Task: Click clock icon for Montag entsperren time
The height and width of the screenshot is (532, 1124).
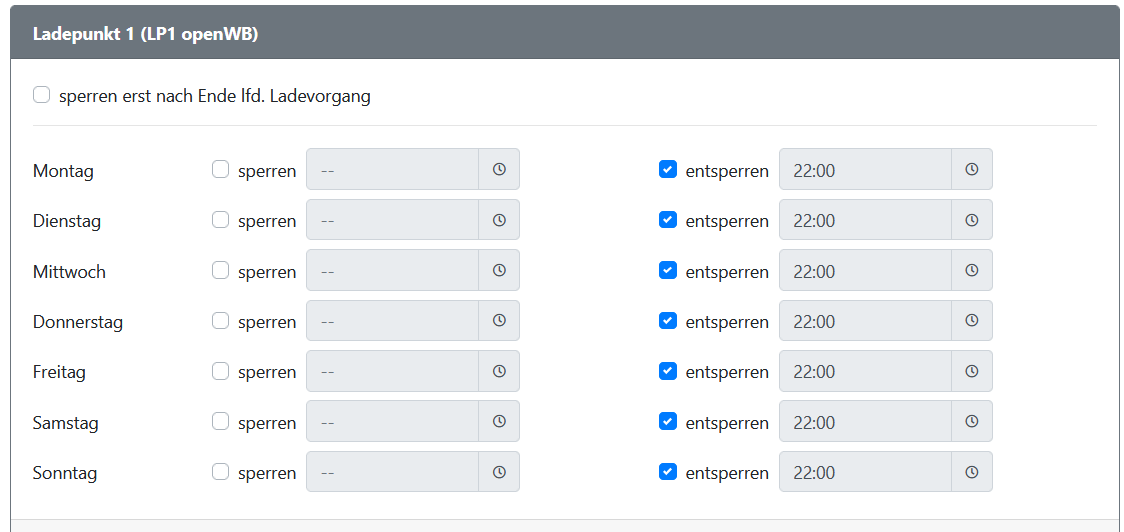Action: (971, 170)
